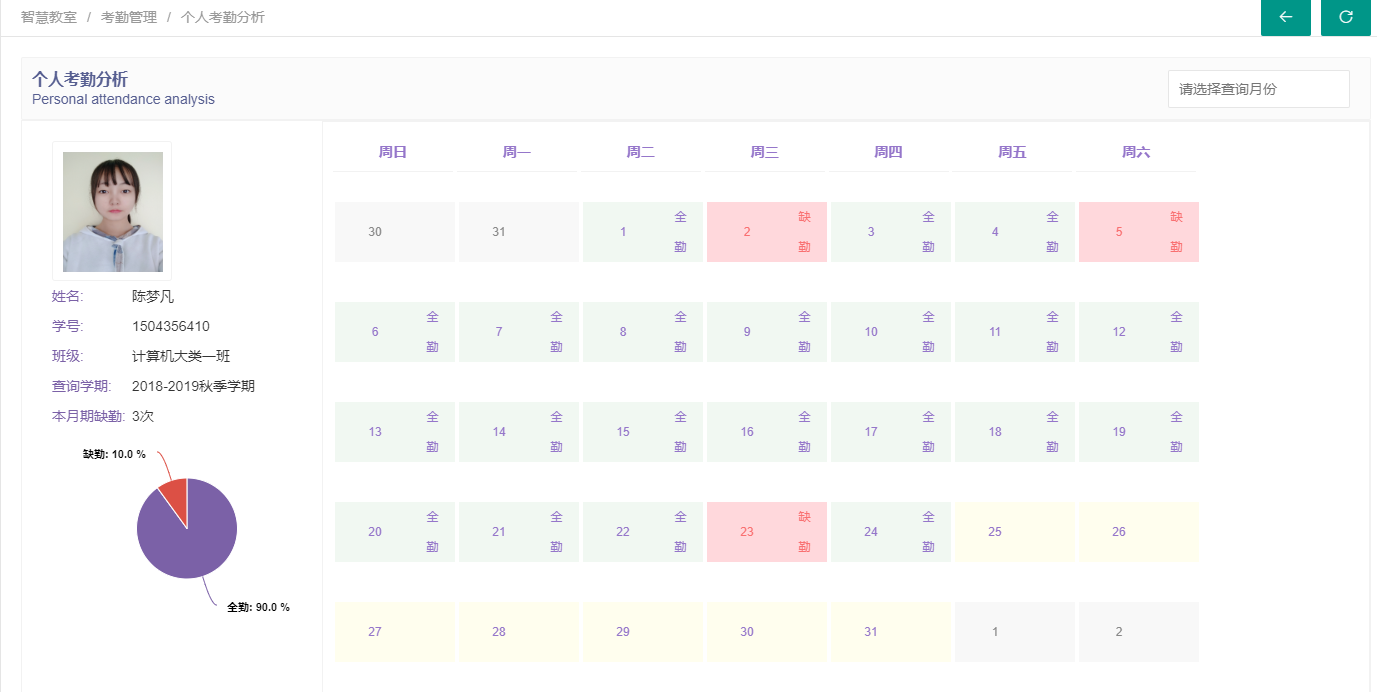Click the student profile photo
The height and width of the screenshot is (692, 1377).
[113, 212]
